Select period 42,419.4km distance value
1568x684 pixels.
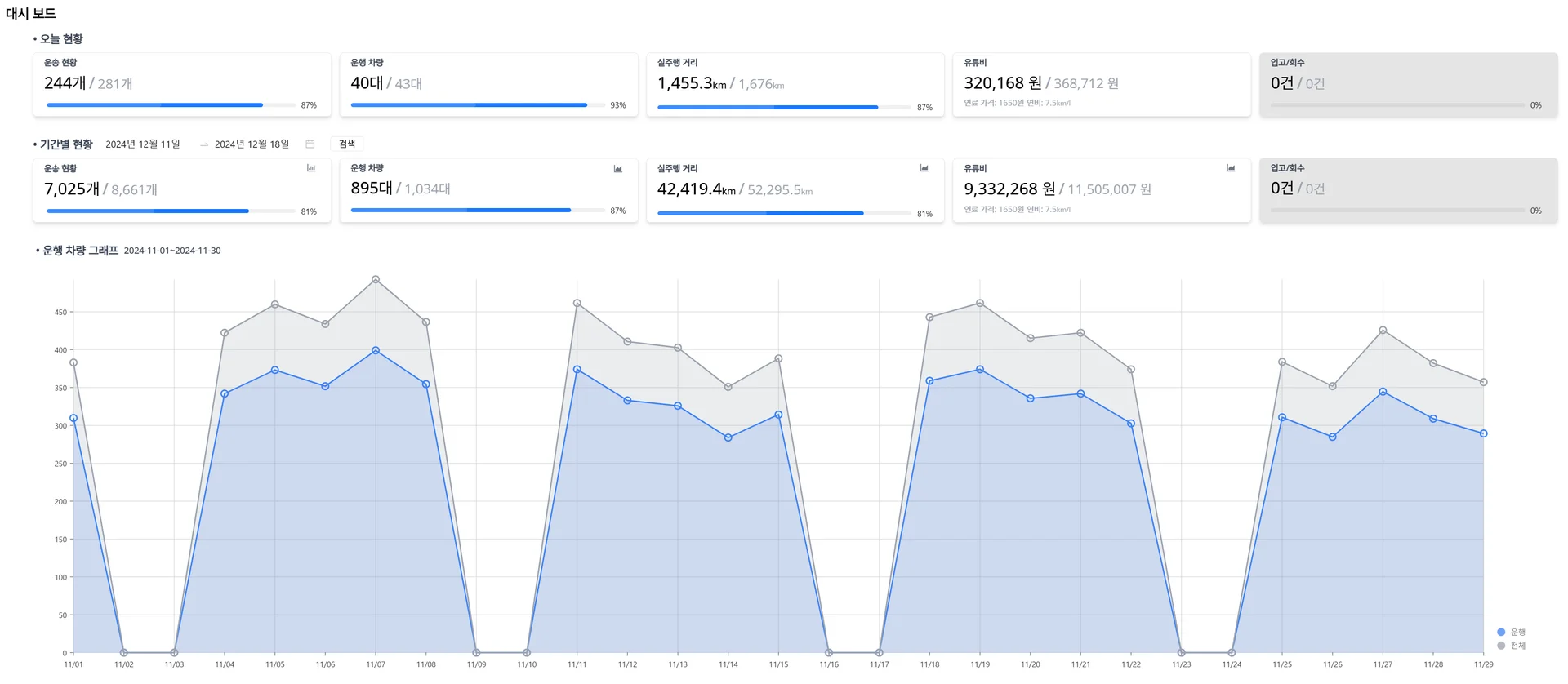click(x=697, y=189)
